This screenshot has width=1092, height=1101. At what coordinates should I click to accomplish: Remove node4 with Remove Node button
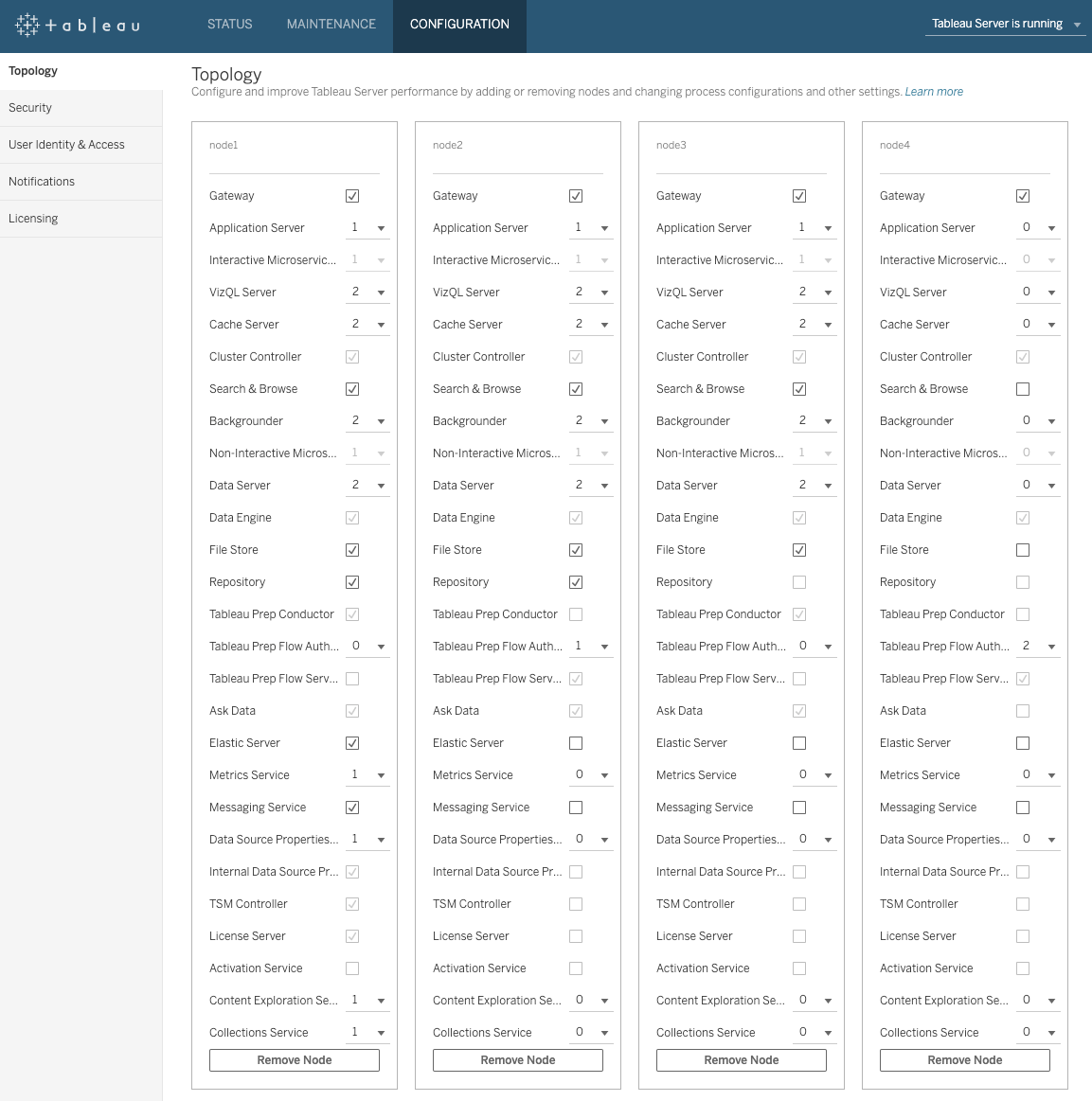click(x=965, y=1060)
